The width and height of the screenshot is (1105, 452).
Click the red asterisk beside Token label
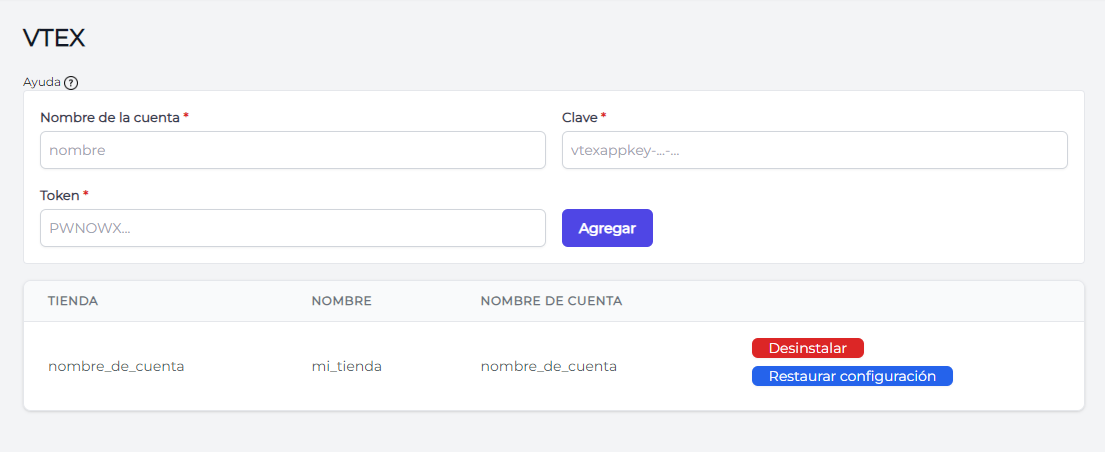[x=85, y=193]
